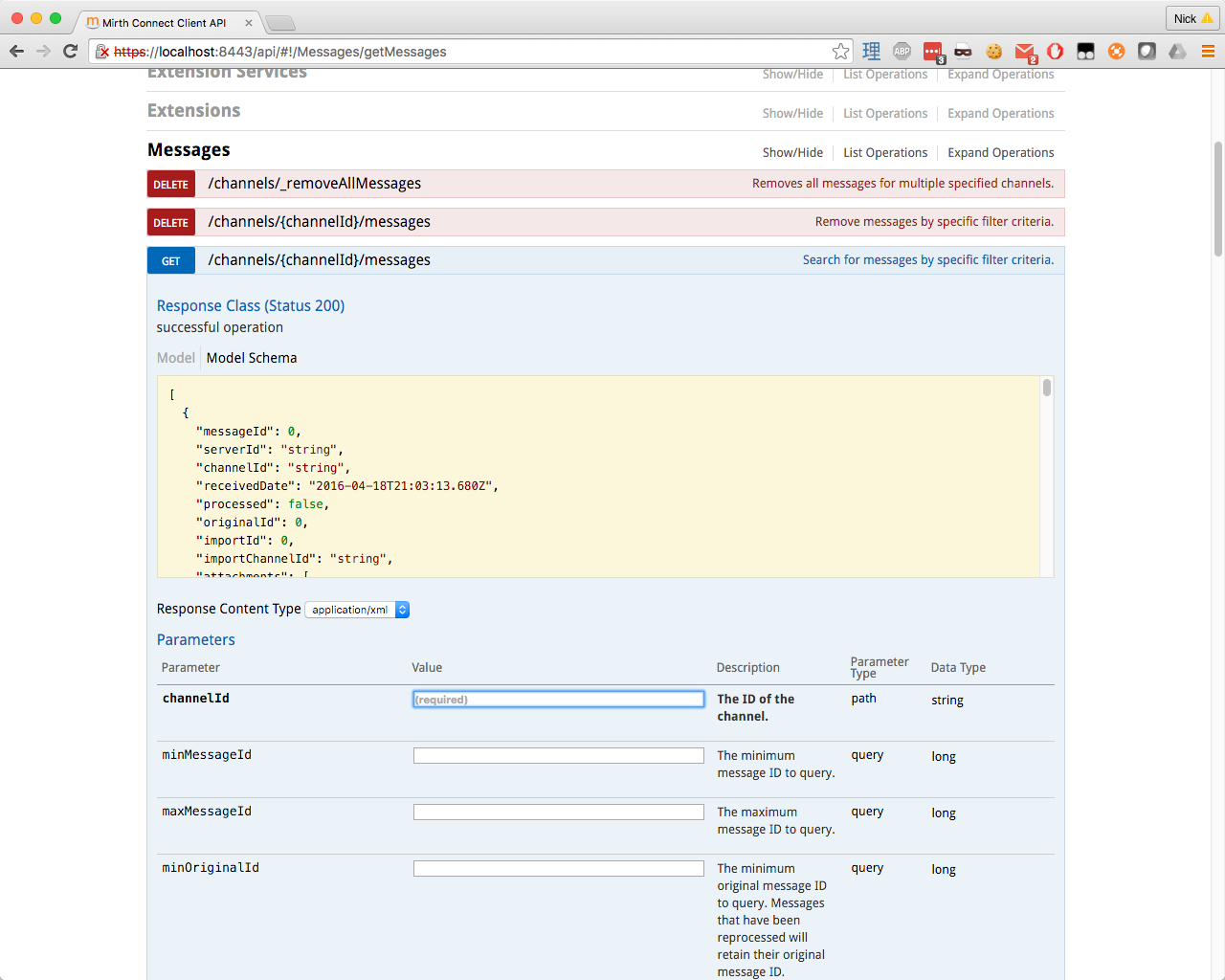Click the Parameters heading
The image size is (1225, 980).
coord(196,640)
